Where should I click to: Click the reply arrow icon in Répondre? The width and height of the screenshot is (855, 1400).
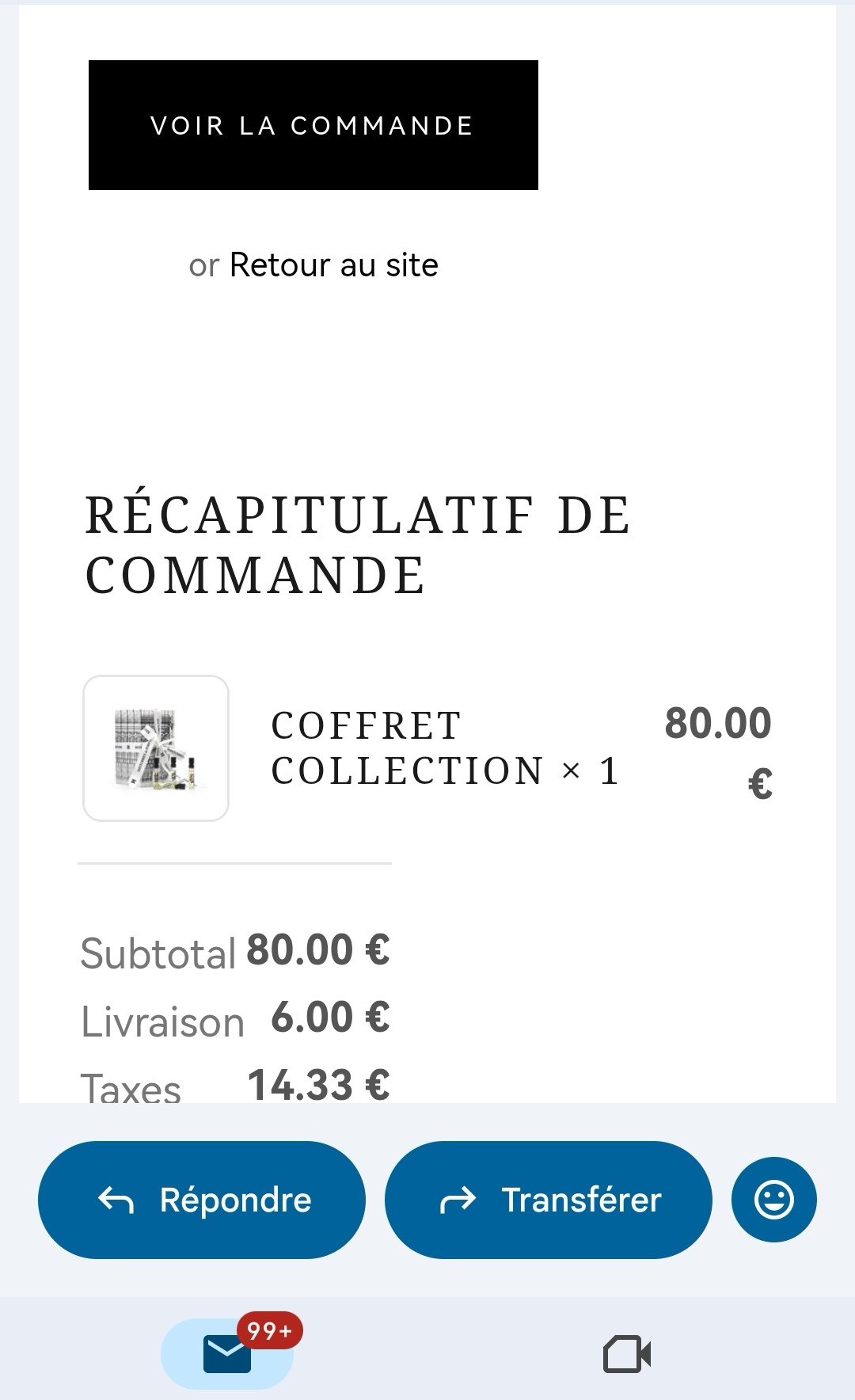[x=116, y=1200]
